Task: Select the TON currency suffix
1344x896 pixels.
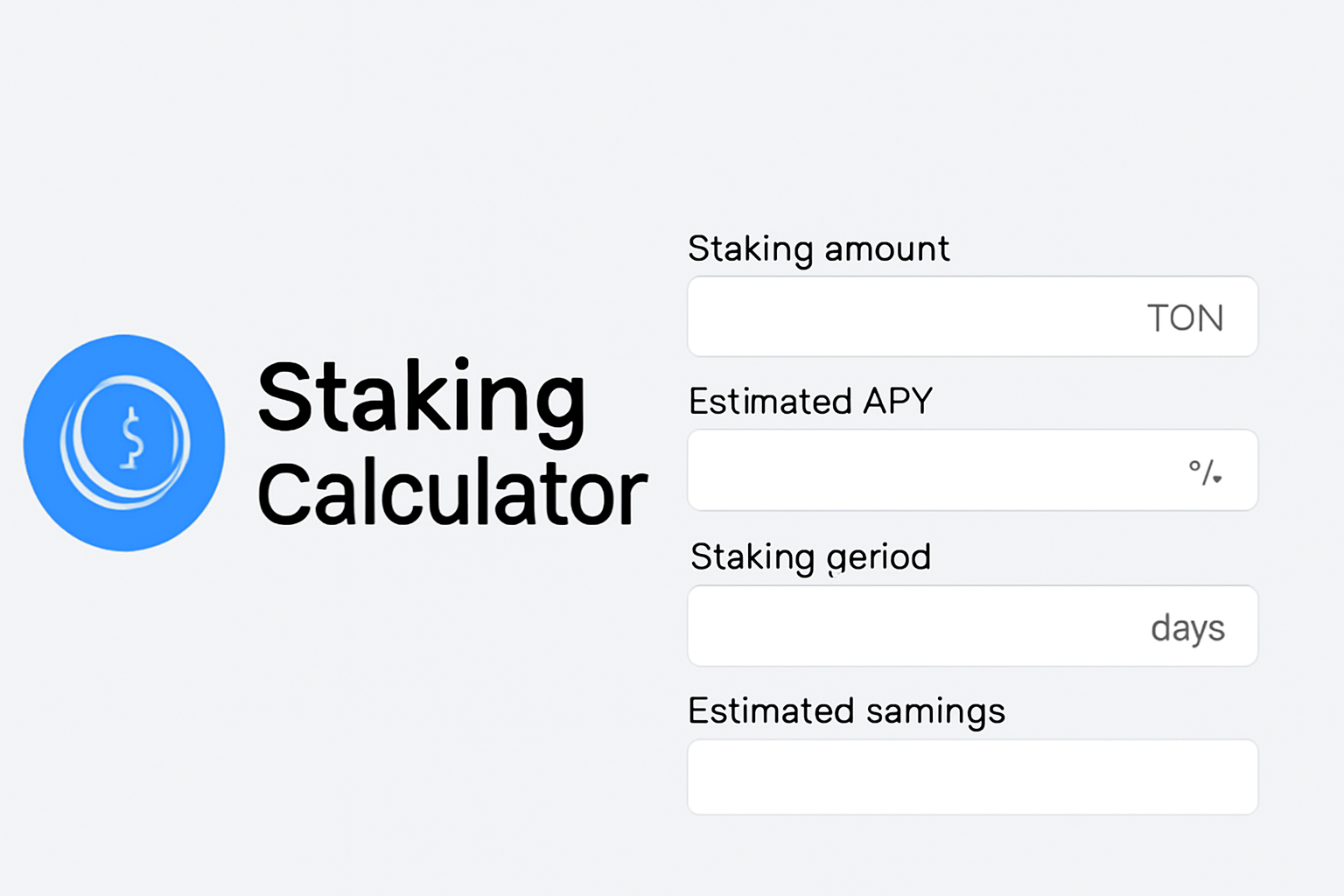Action: pyautogui.click(x=1185, y=318)
